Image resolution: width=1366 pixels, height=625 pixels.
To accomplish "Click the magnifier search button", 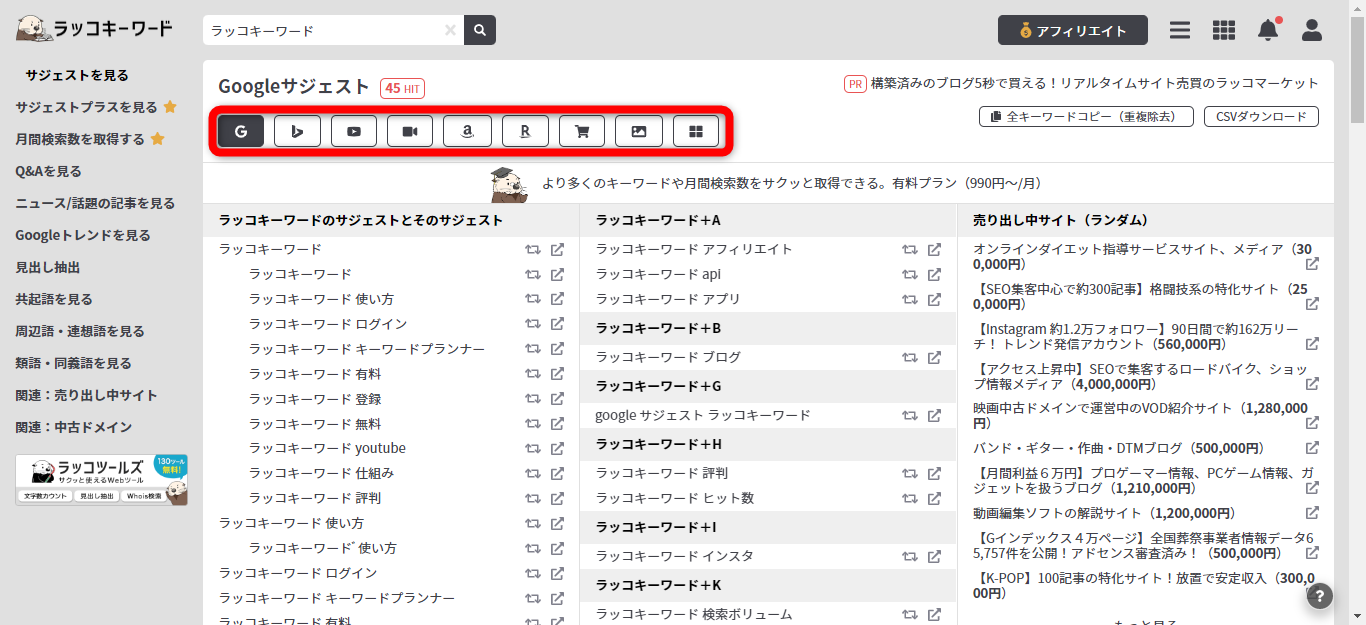I will tap(480, 30).
